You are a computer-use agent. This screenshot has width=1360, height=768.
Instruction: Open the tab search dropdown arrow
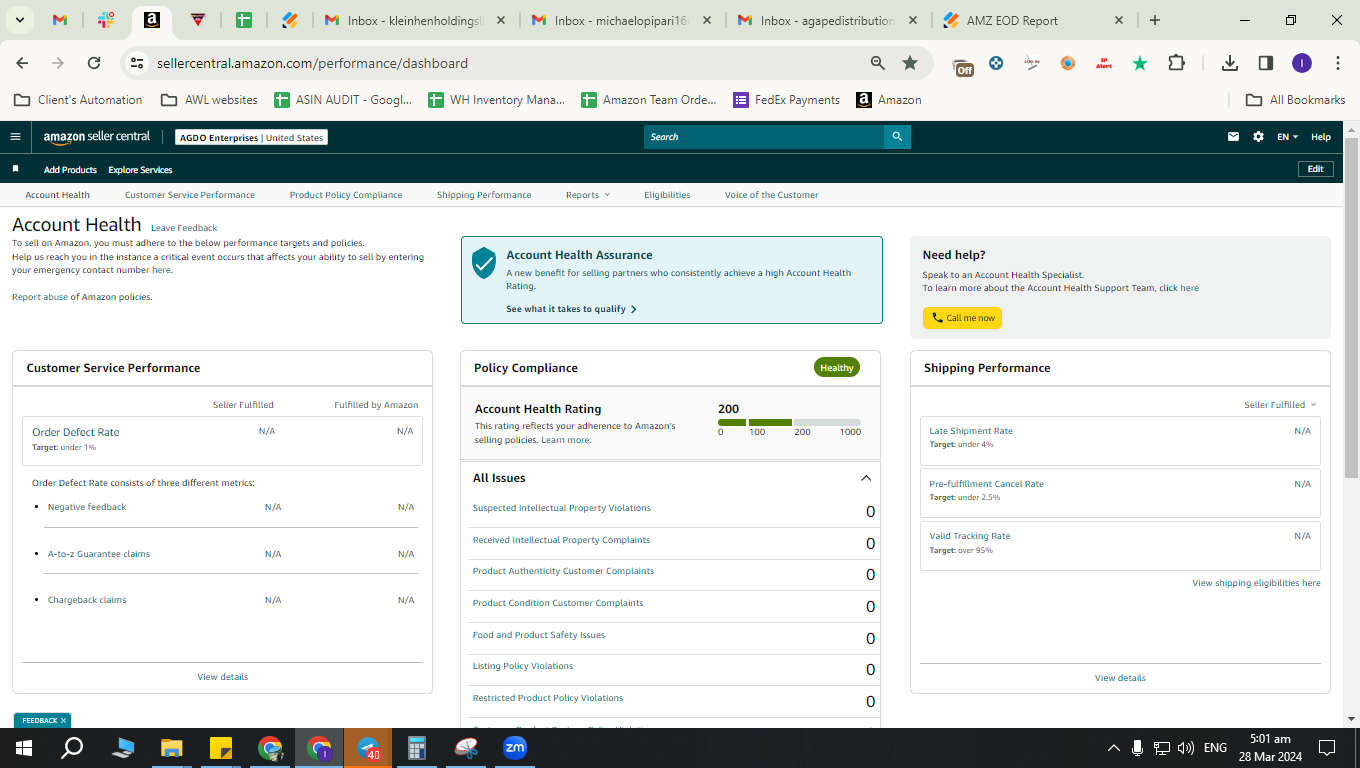point(19,20)
